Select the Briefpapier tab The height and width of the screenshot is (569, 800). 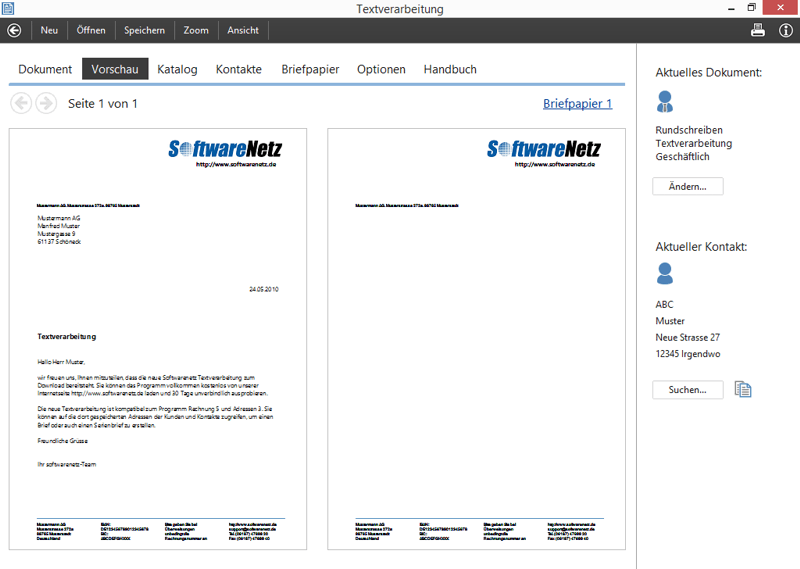[x=310, y=69]
